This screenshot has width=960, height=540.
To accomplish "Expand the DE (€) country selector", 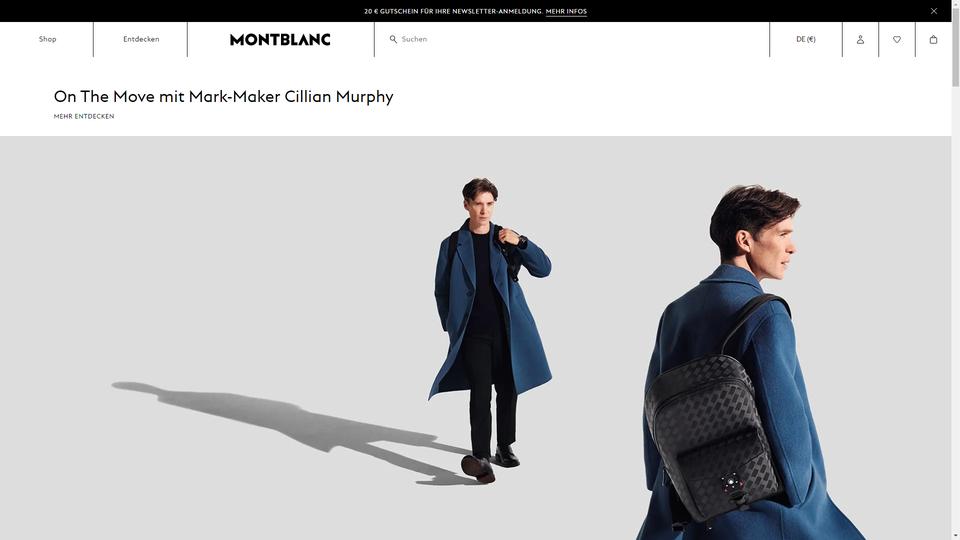I will click(806, 39).
